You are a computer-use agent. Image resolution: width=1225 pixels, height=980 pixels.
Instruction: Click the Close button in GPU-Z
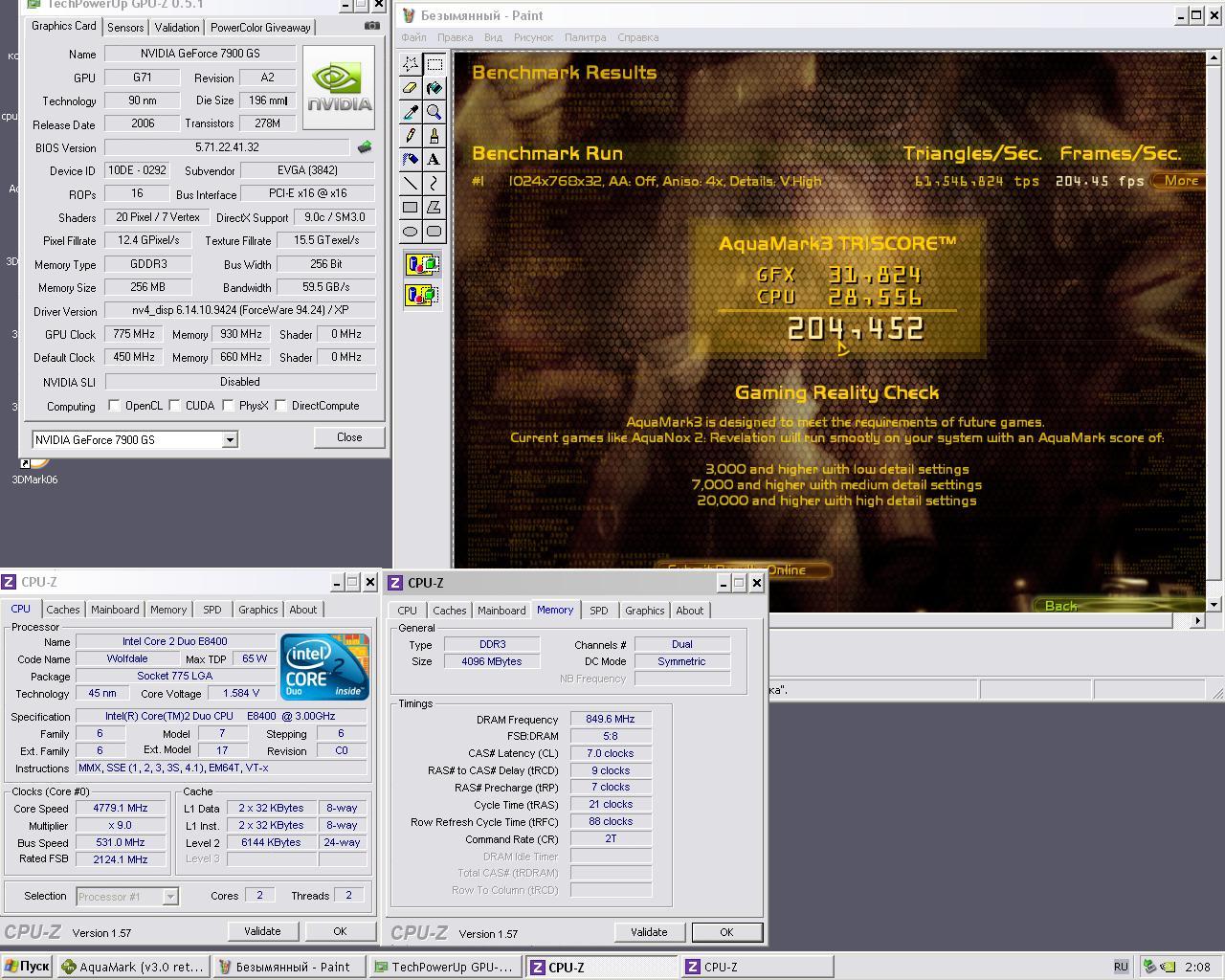pyautogui.click(x=349, y=437)
